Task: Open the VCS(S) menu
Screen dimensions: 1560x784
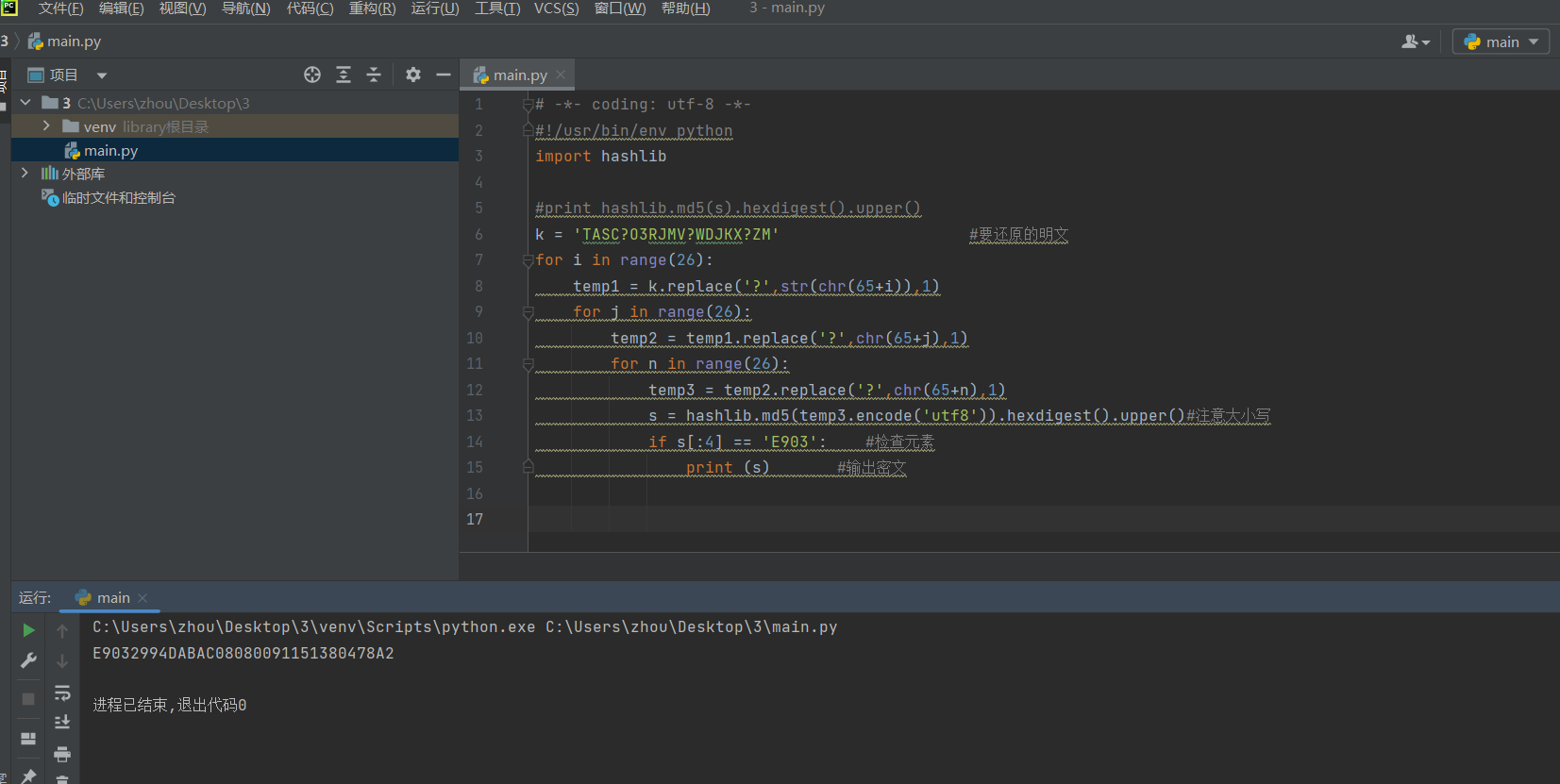Action: click(x=557, y=8)
